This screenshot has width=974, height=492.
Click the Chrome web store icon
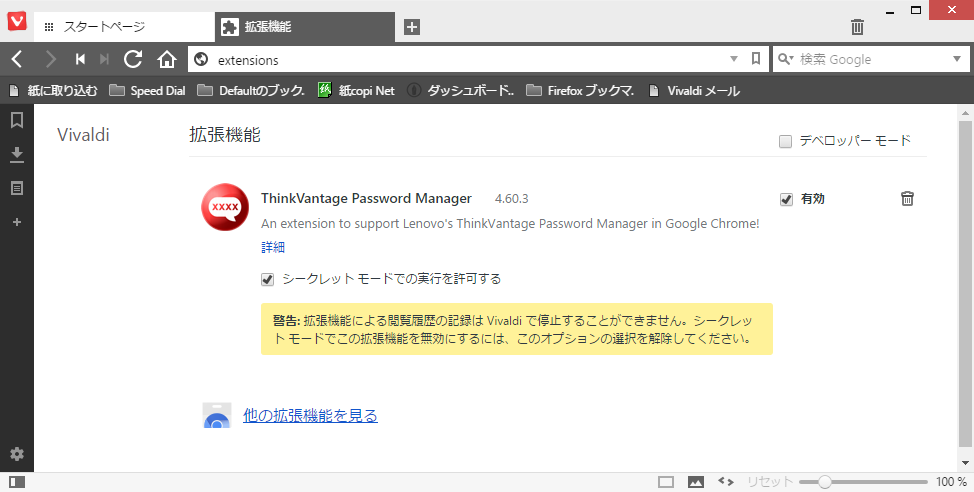[x=217, y=416]
